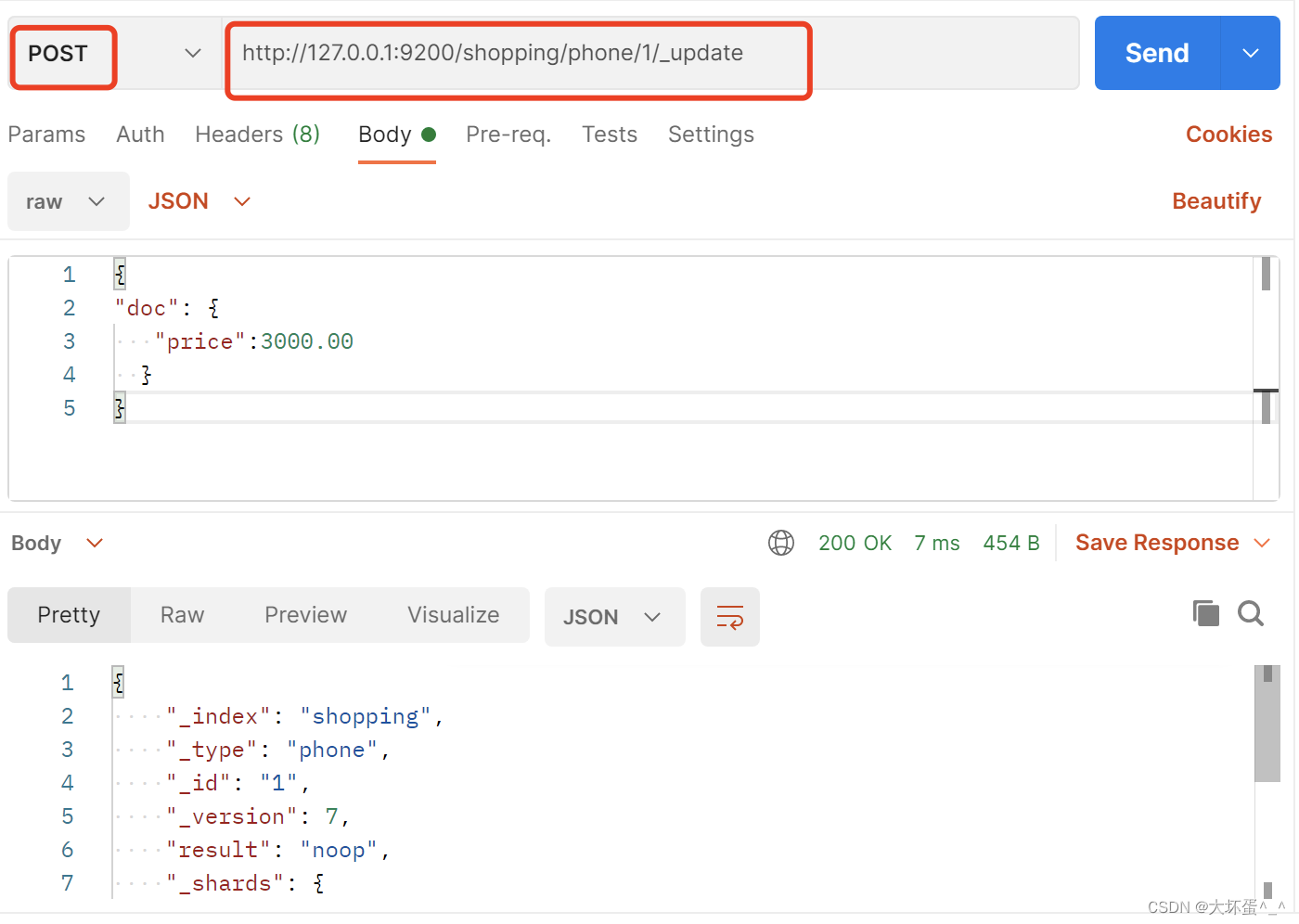The image size is (1299, 924).
Task: Beautify the request body
Action: click(x=1216, y=201)
